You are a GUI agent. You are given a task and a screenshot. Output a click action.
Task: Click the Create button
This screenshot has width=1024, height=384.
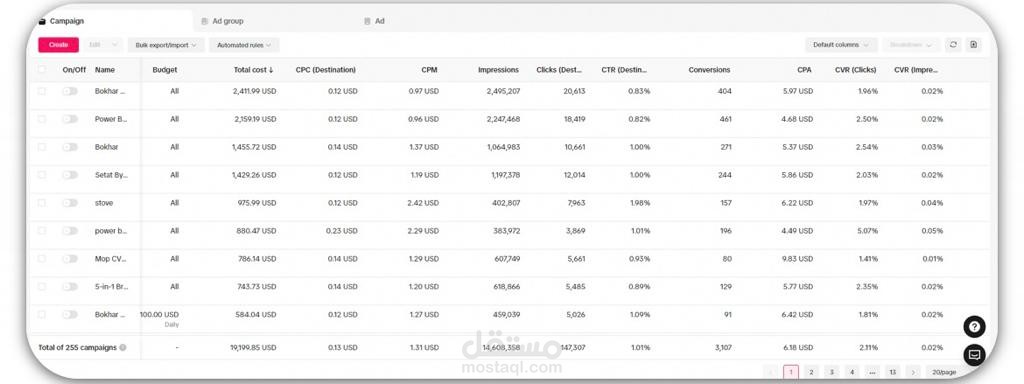58,45
